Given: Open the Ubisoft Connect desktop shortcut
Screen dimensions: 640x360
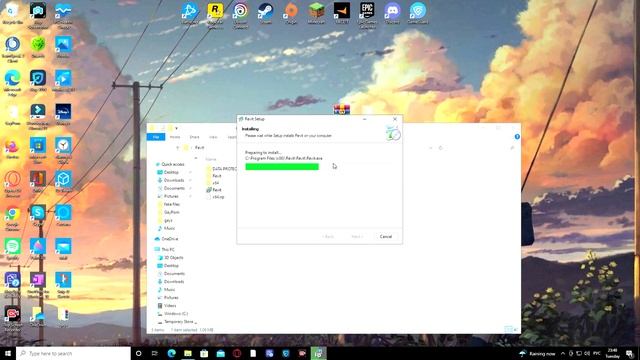Looking at the screenshot, I should coord(240,15).
